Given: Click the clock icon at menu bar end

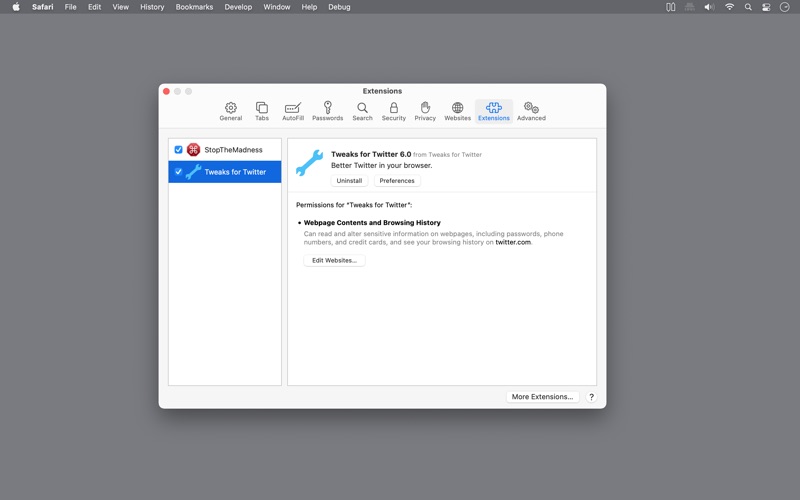Looking at the screenshot, I should (785, 7).
